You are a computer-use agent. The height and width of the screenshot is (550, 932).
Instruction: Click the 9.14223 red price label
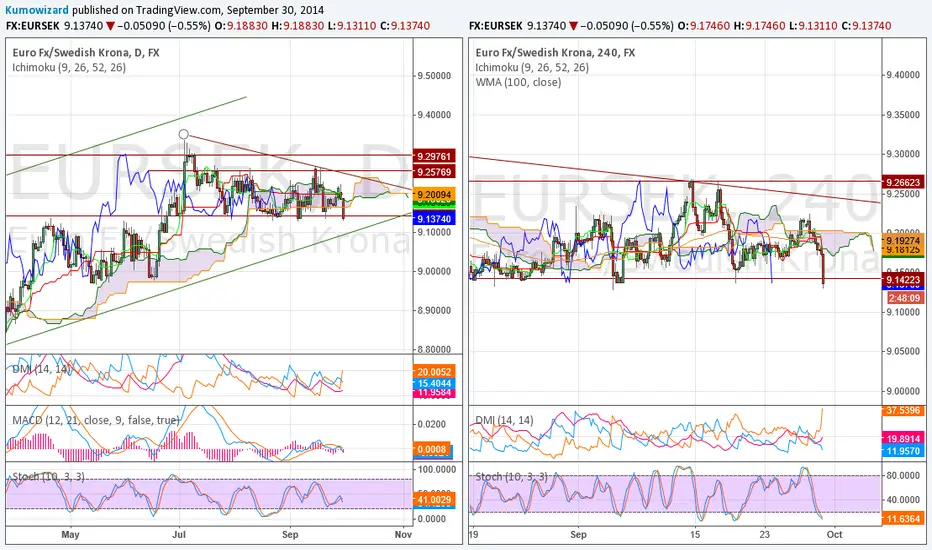[903, 279]
